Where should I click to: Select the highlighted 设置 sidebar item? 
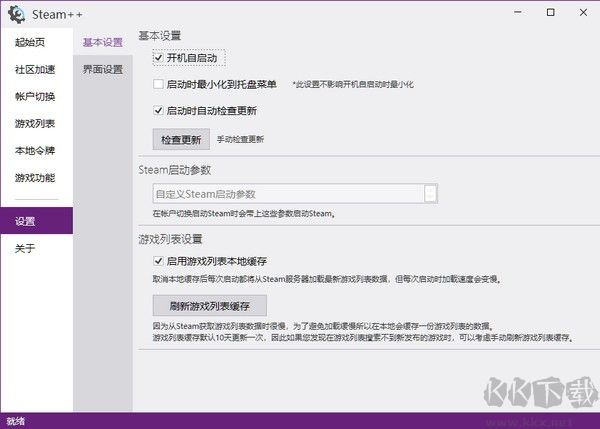click(x=36, y=221)
